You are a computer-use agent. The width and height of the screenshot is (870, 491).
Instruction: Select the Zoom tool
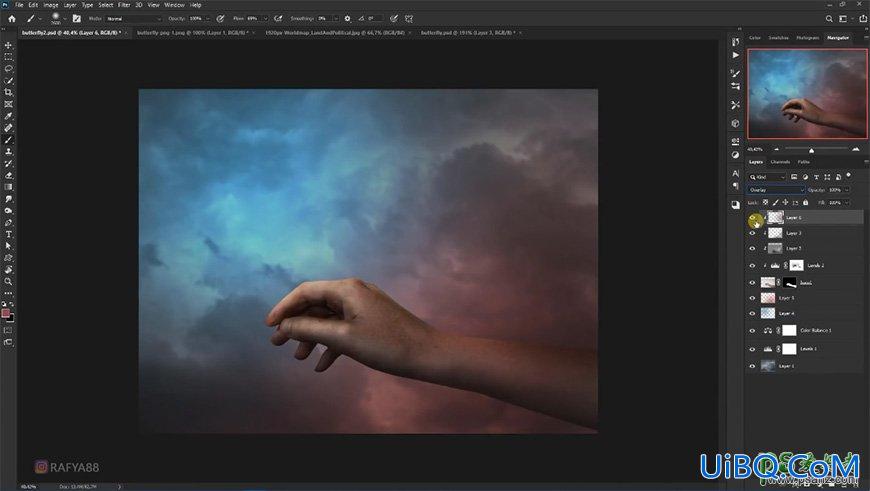point(8,281)
